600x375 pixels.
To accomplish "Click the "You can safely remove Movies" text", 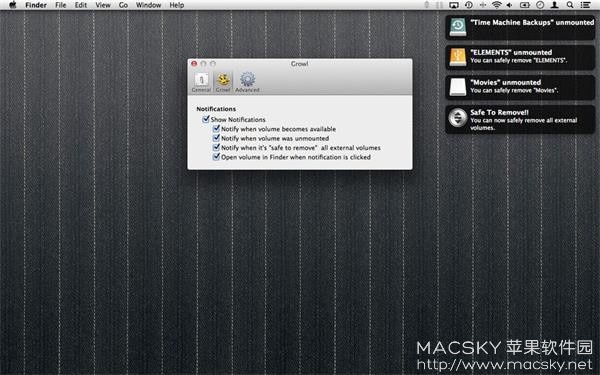I will click(514, 90).
